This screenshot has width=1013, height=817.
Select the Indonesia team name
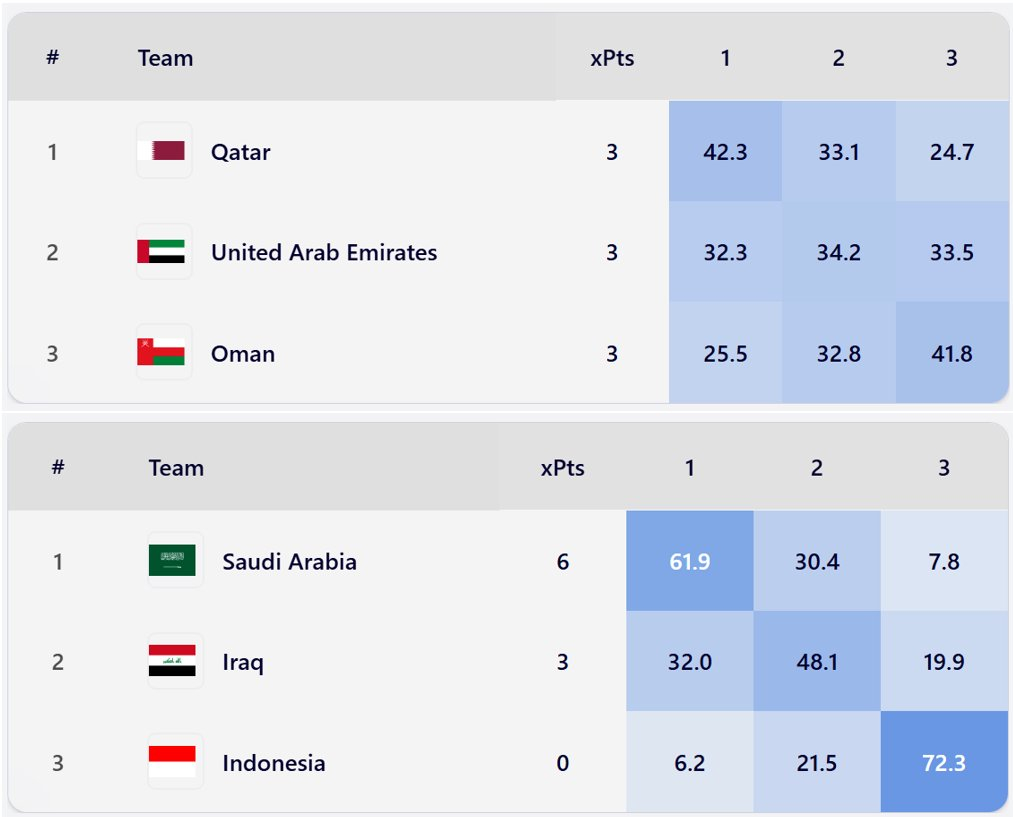(273, 763)
